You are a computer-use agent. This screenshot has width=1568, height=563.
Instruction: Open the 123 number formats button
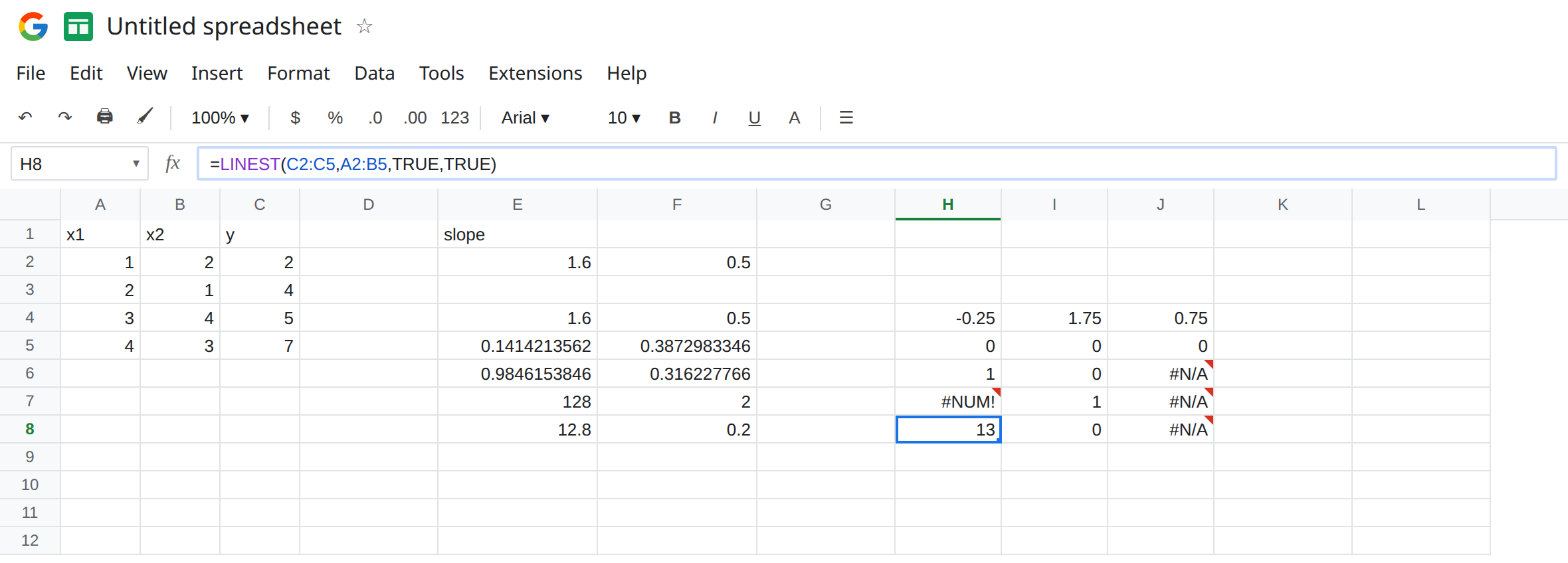[x=455, y=118]
